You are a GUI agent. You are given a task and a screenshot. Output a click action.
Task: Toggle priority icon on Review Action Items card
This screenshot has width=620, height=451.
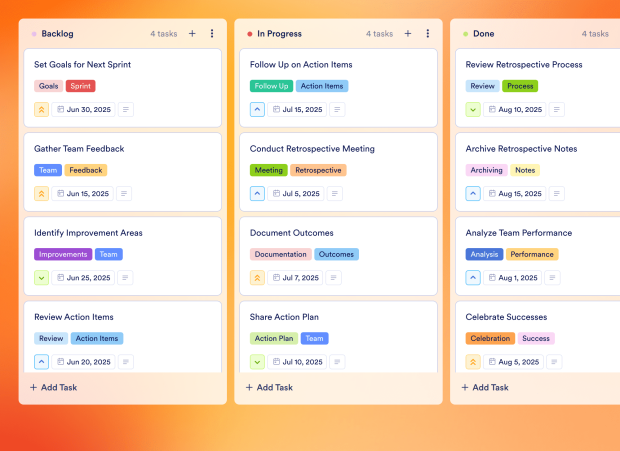click(42, 362)
